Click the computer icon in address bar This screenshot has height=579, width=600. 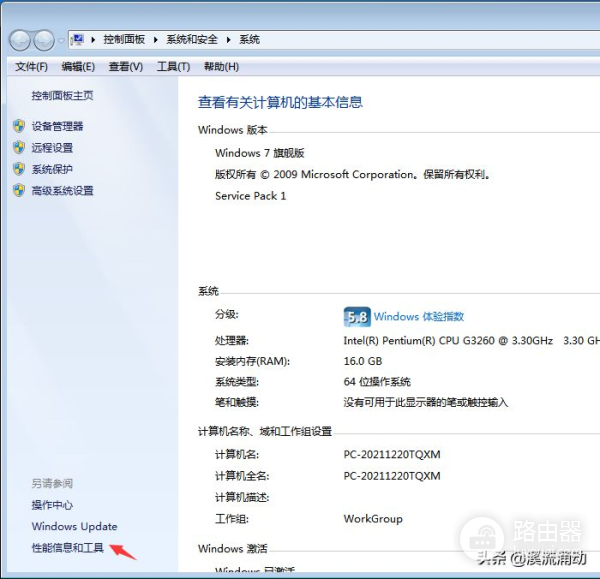78,39
